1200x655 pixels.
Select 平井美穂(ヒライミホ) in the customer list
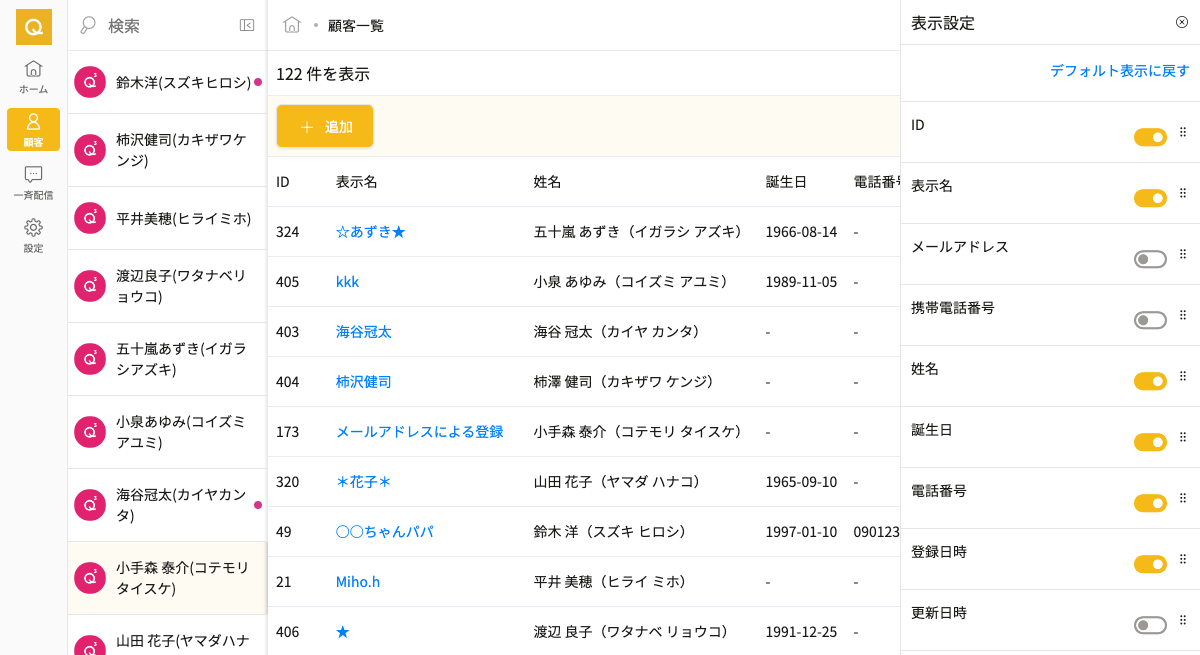point(183,218)
